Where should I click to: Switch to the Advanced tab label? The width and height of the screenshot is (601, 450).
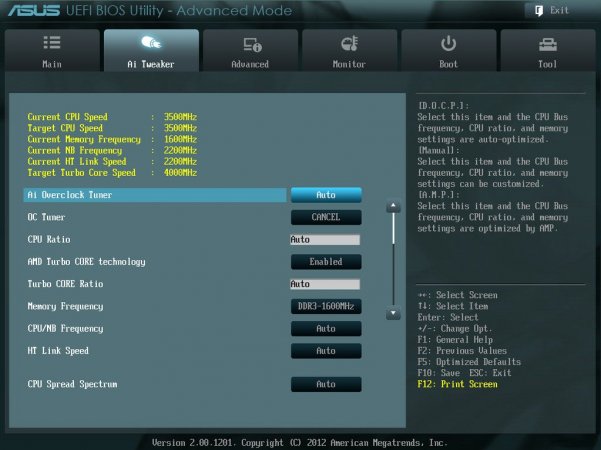coord(250,64)
